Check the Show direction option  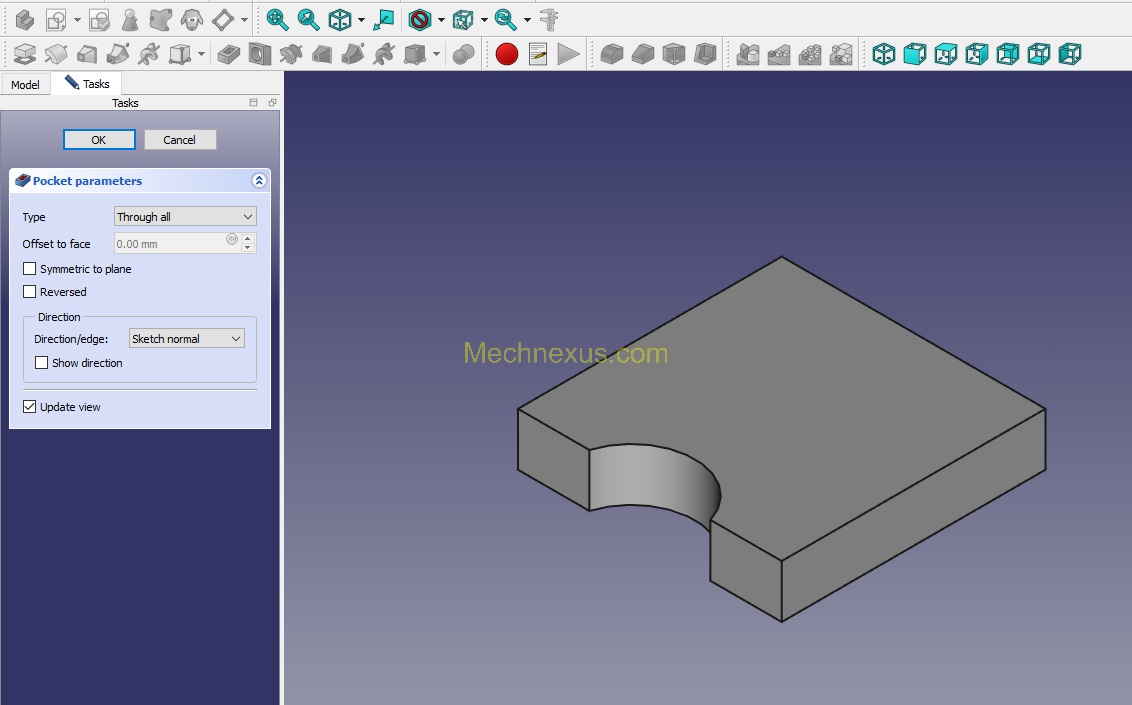point(42,362)
